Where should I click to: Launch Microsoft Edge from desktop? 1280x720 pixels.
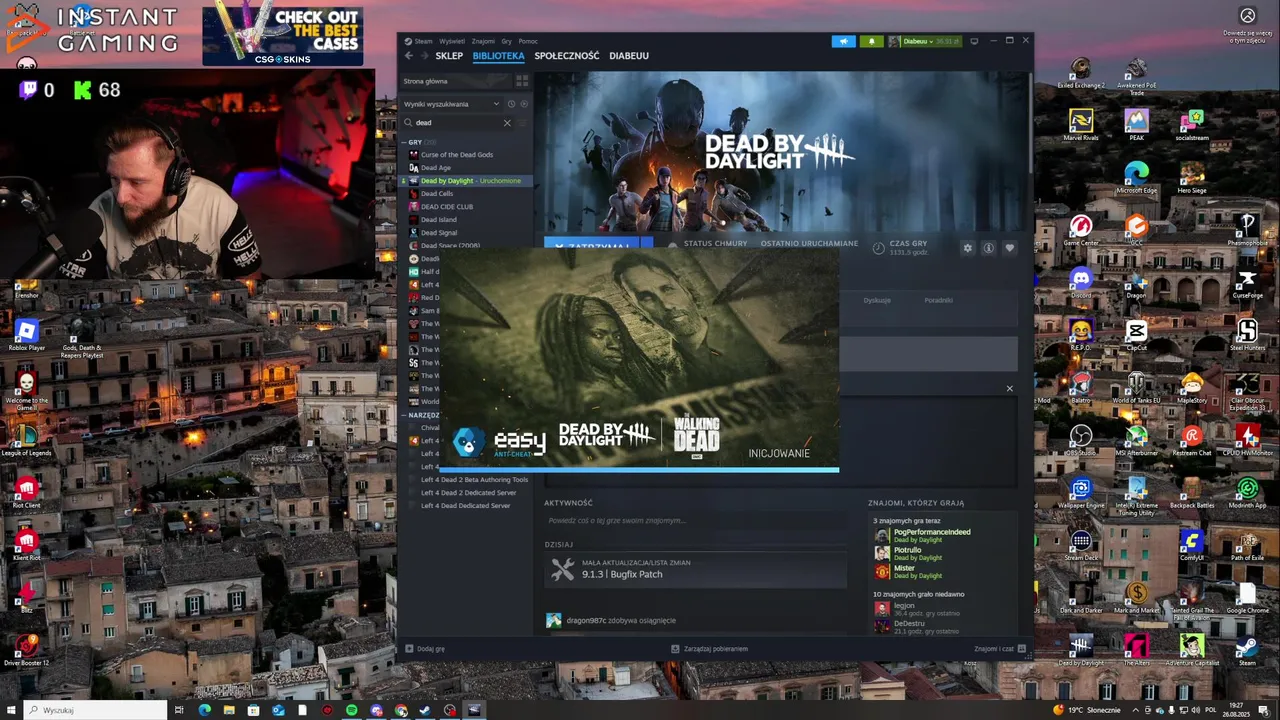1136,177
